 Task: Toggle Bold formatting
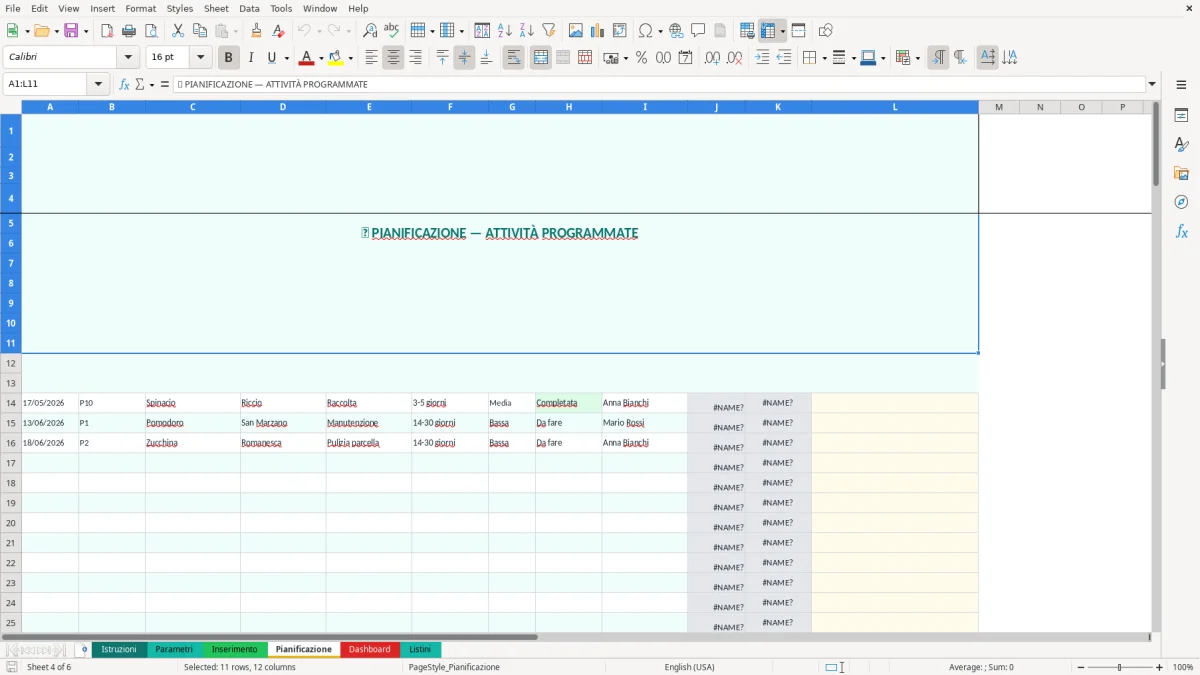(x=229, y=58)
